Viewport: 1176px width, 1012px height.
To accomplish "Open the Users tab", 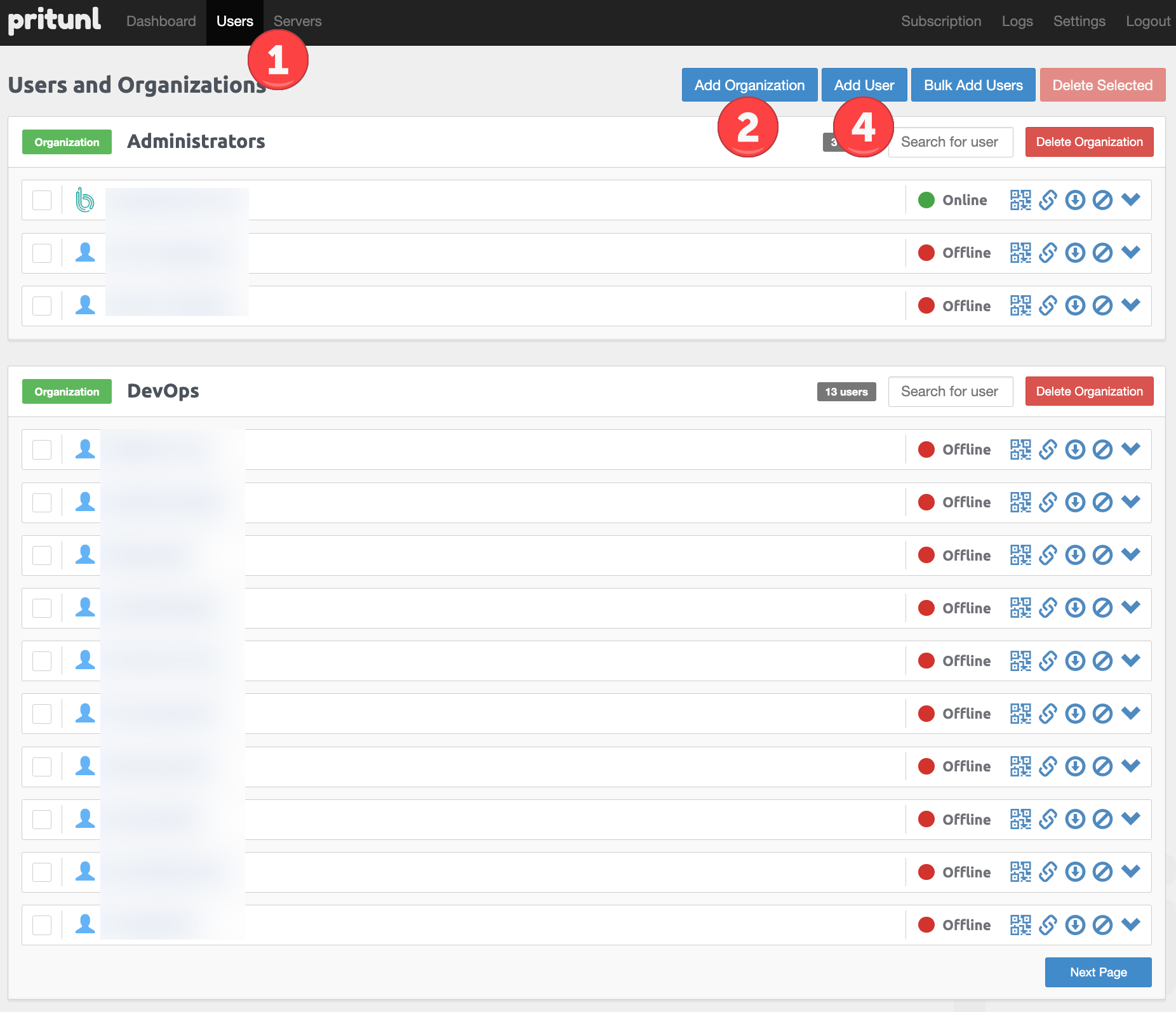I will tap(235, 22).
